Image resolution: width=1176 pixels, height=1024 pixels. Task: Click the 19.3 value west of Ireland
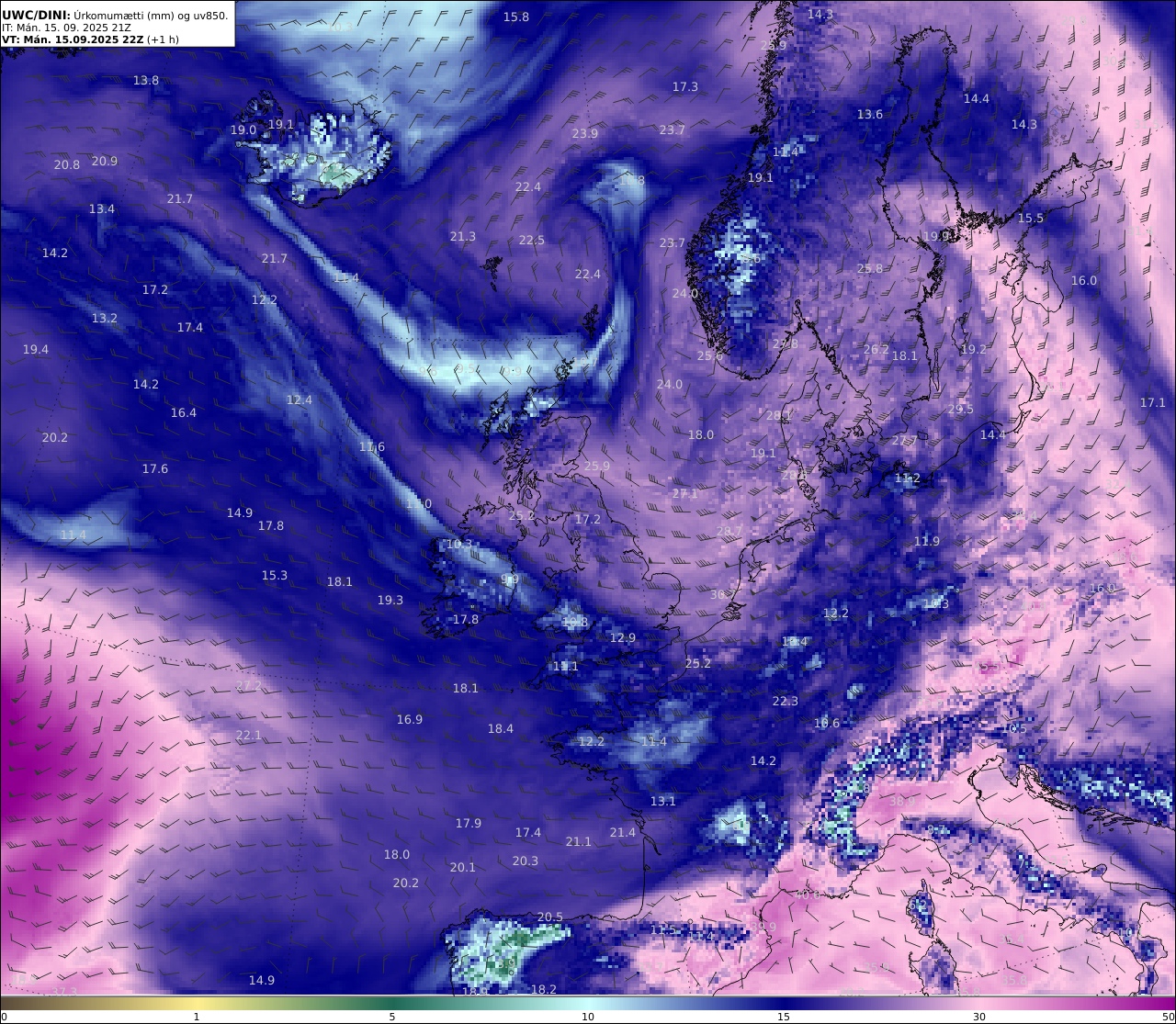(x=390, y=600)
